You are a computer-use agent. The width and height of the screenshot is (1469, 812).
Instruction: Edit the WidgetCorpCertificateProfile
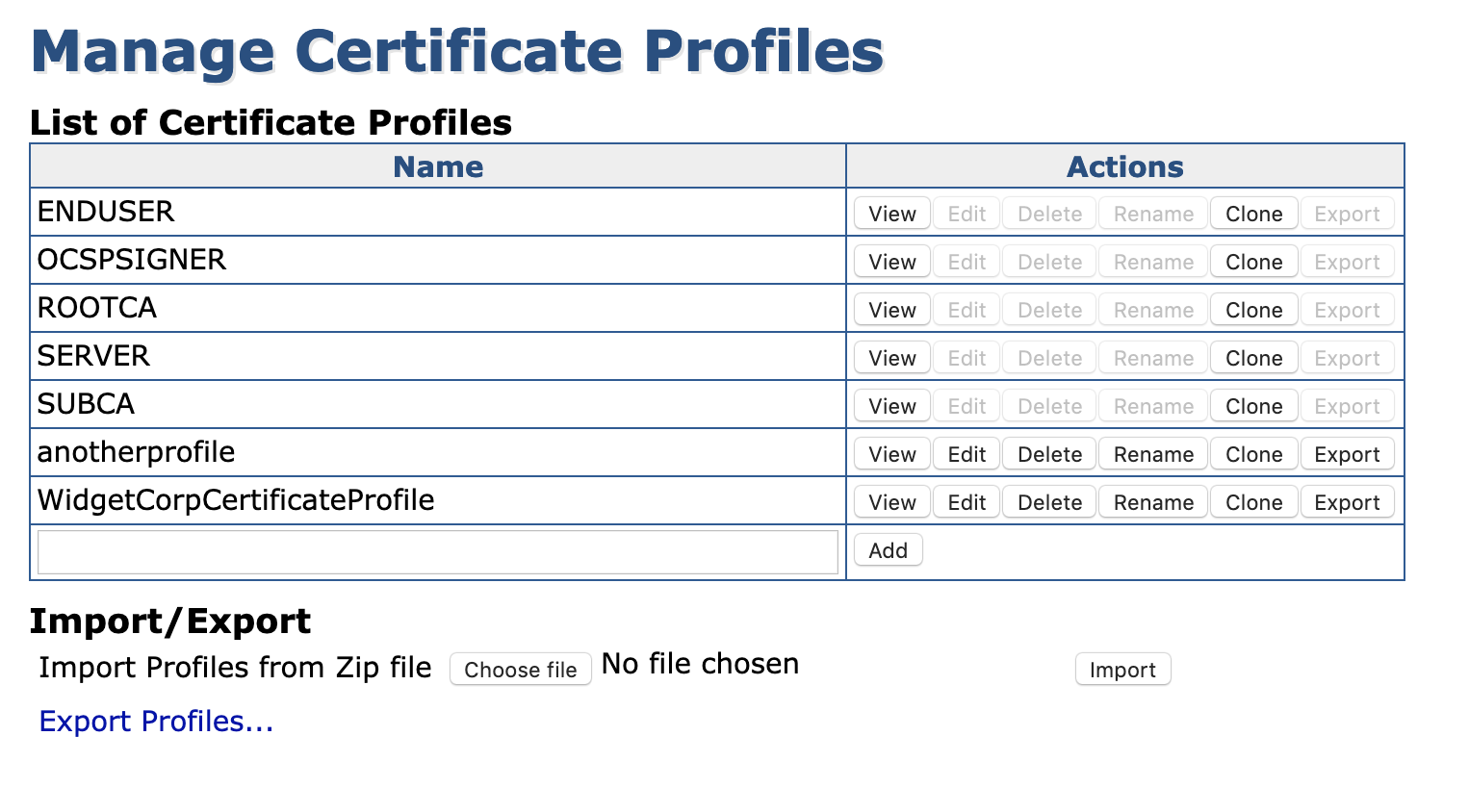(x=966, y=501)
